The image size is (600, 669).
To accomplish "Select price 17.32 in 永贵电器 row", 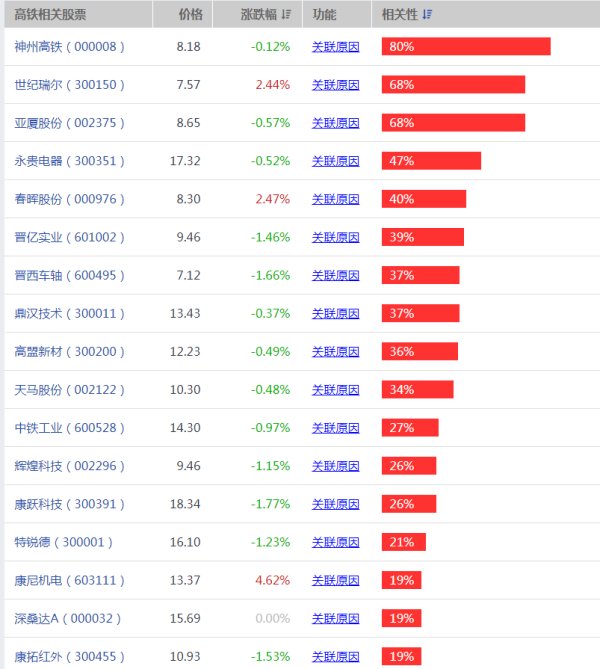I will [x=185, y=161].
